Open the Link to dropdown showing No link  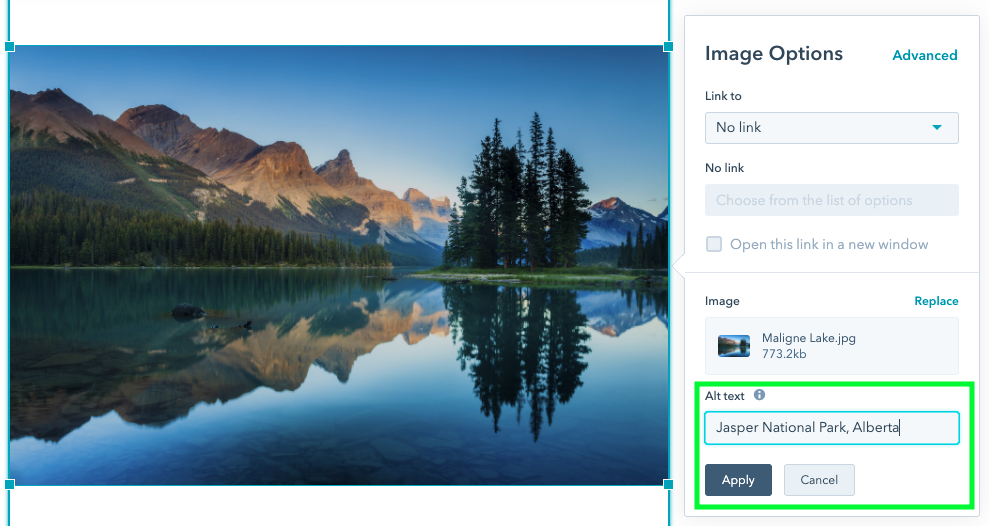point(830,128)
